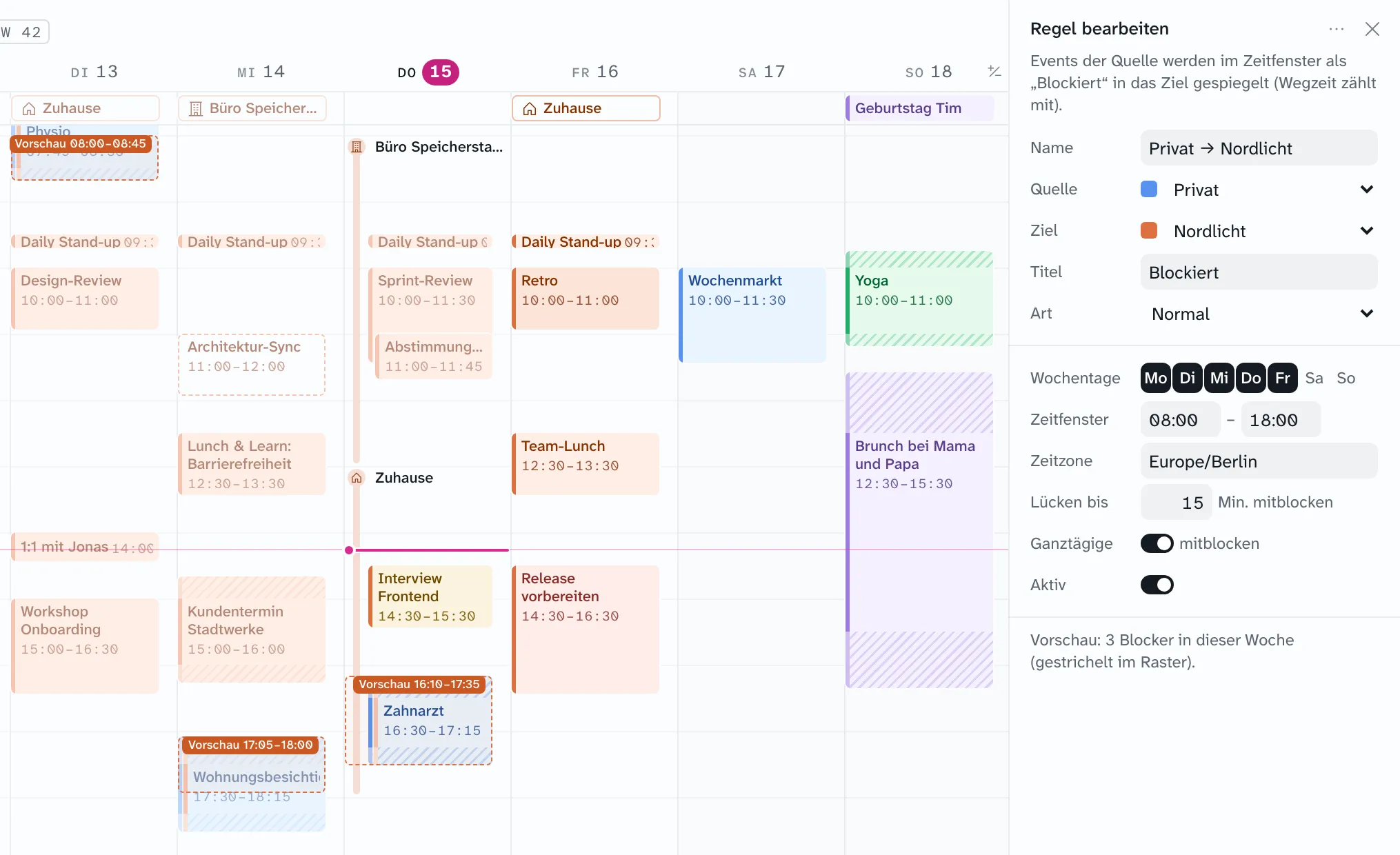Edit the Titel field Blockiert
This screenshot has height=855, width=1400.
tap(1259, 272)
